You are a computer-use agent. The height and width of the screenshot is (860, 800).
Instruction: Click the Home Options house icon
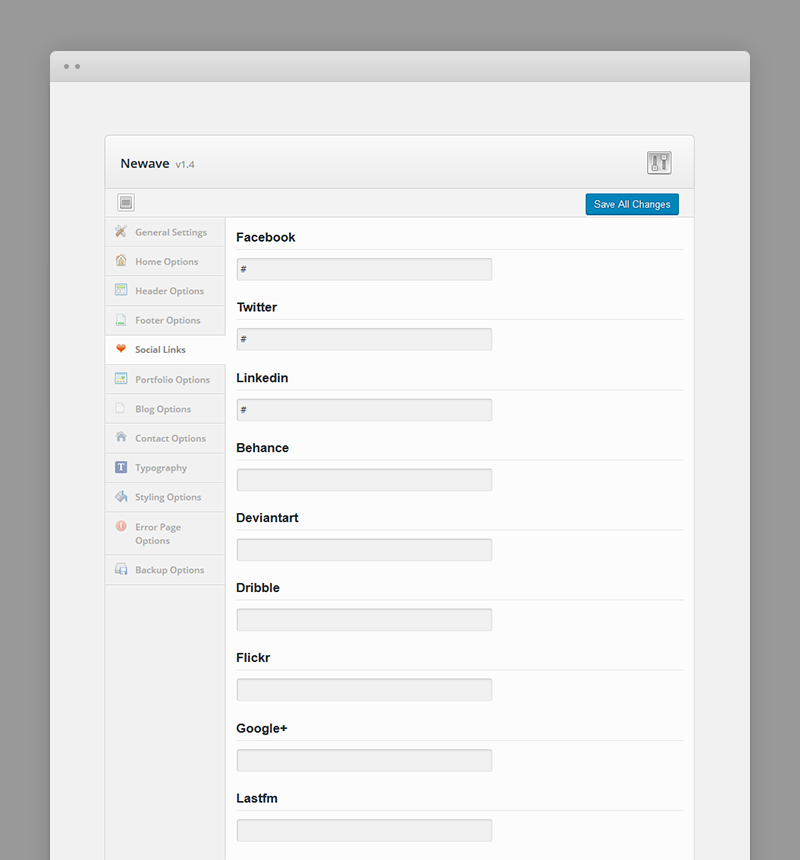121,261
